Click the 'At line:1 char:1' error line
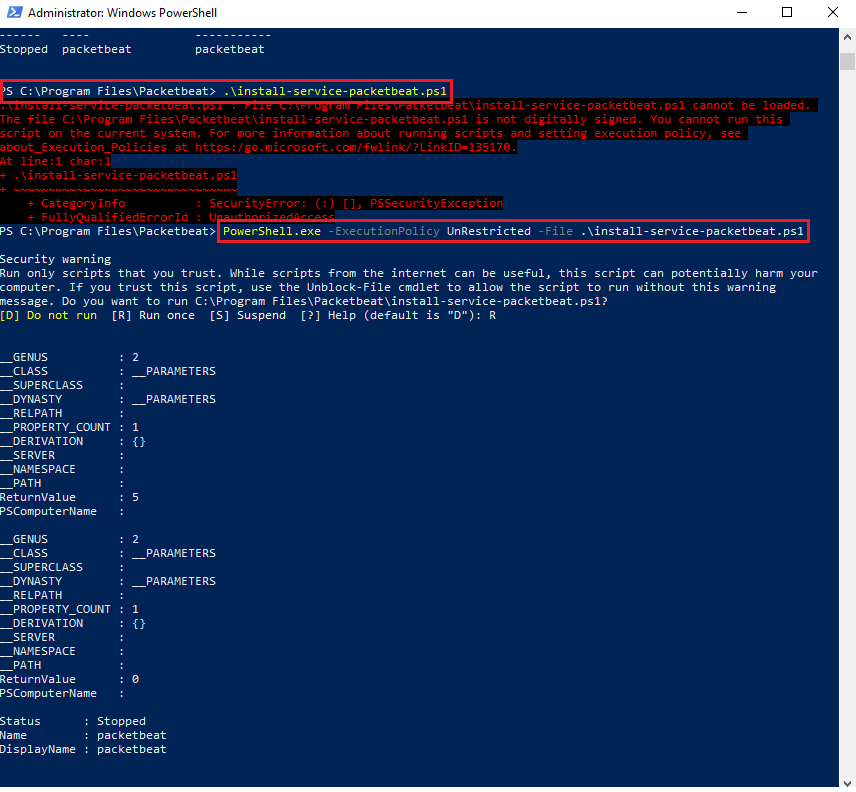 pos(56,162)
